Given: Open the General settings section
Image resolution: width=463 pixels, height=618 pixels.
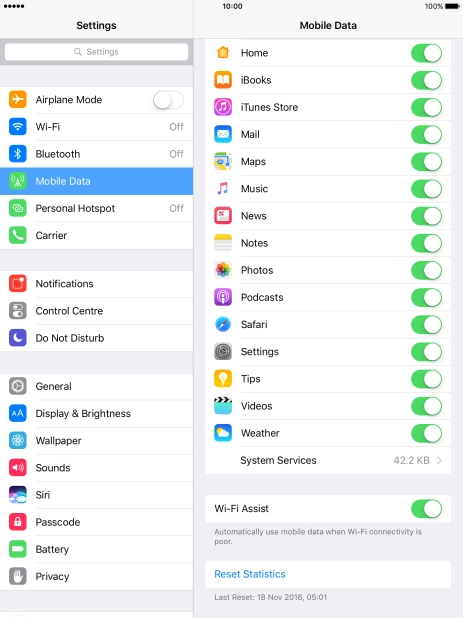Looking at the screenshot, I should [x=97, y=386].
